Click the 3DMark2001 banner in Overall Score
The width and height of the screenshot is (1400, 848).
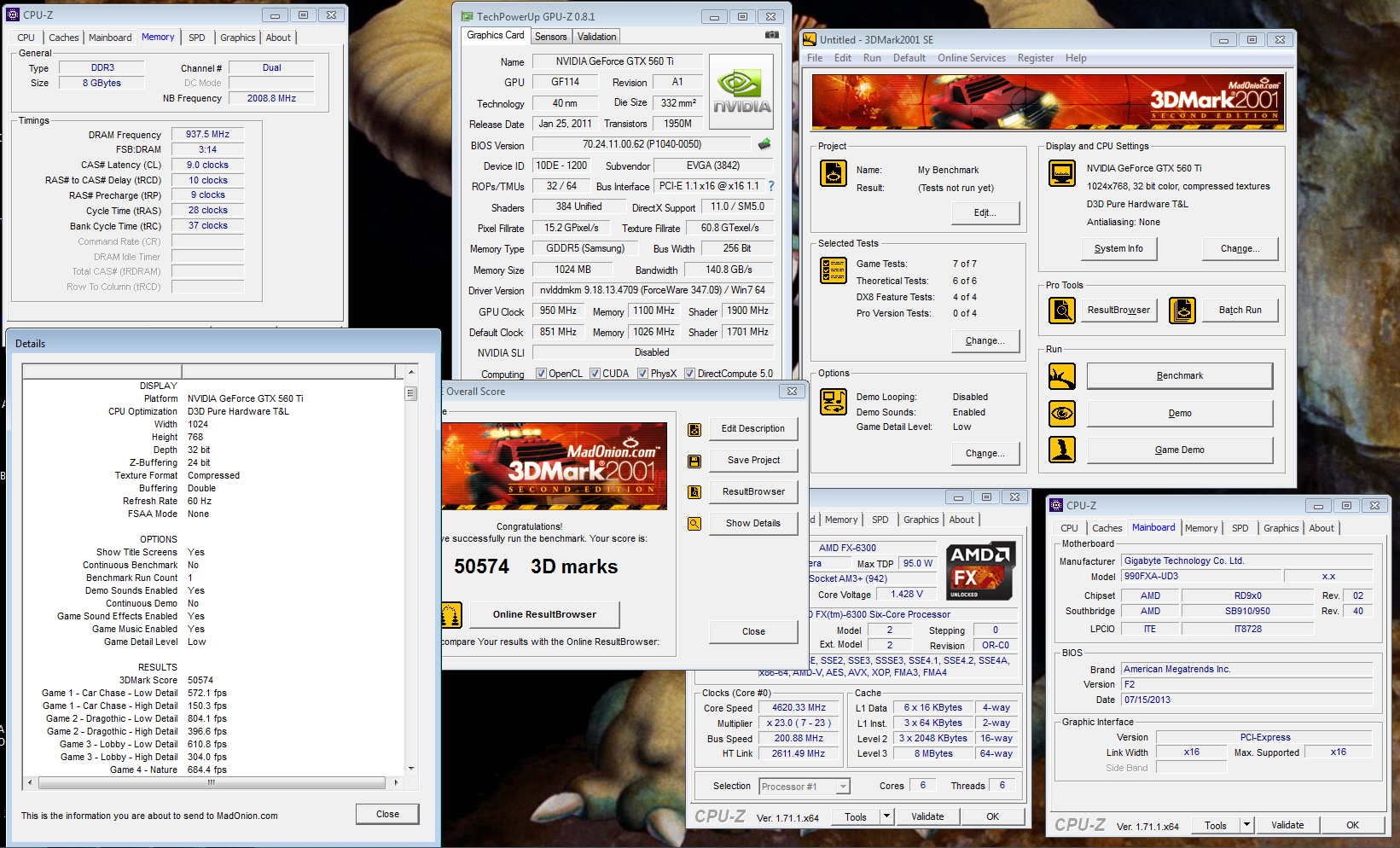pos(555,465)
